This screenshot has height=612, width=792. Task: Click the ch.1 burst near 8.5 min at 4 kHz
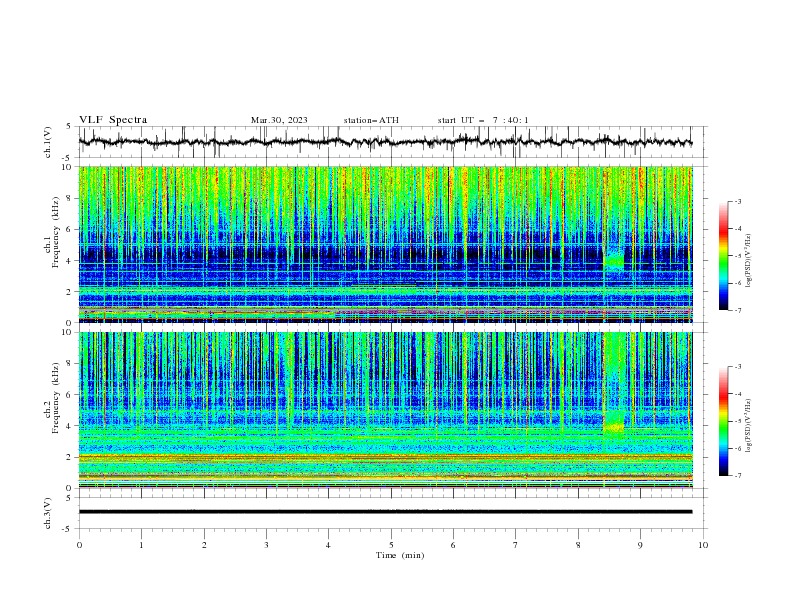point(614,261)
